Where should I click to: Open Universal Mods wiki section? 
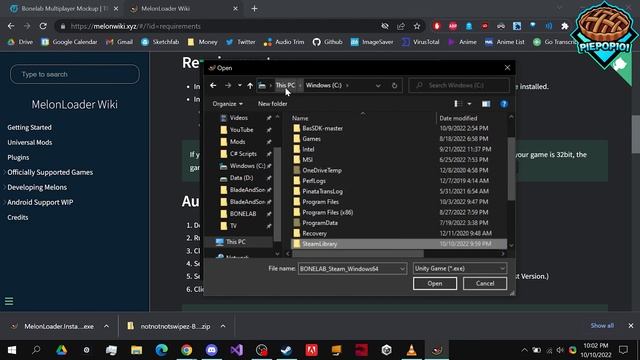coord(30,142)
